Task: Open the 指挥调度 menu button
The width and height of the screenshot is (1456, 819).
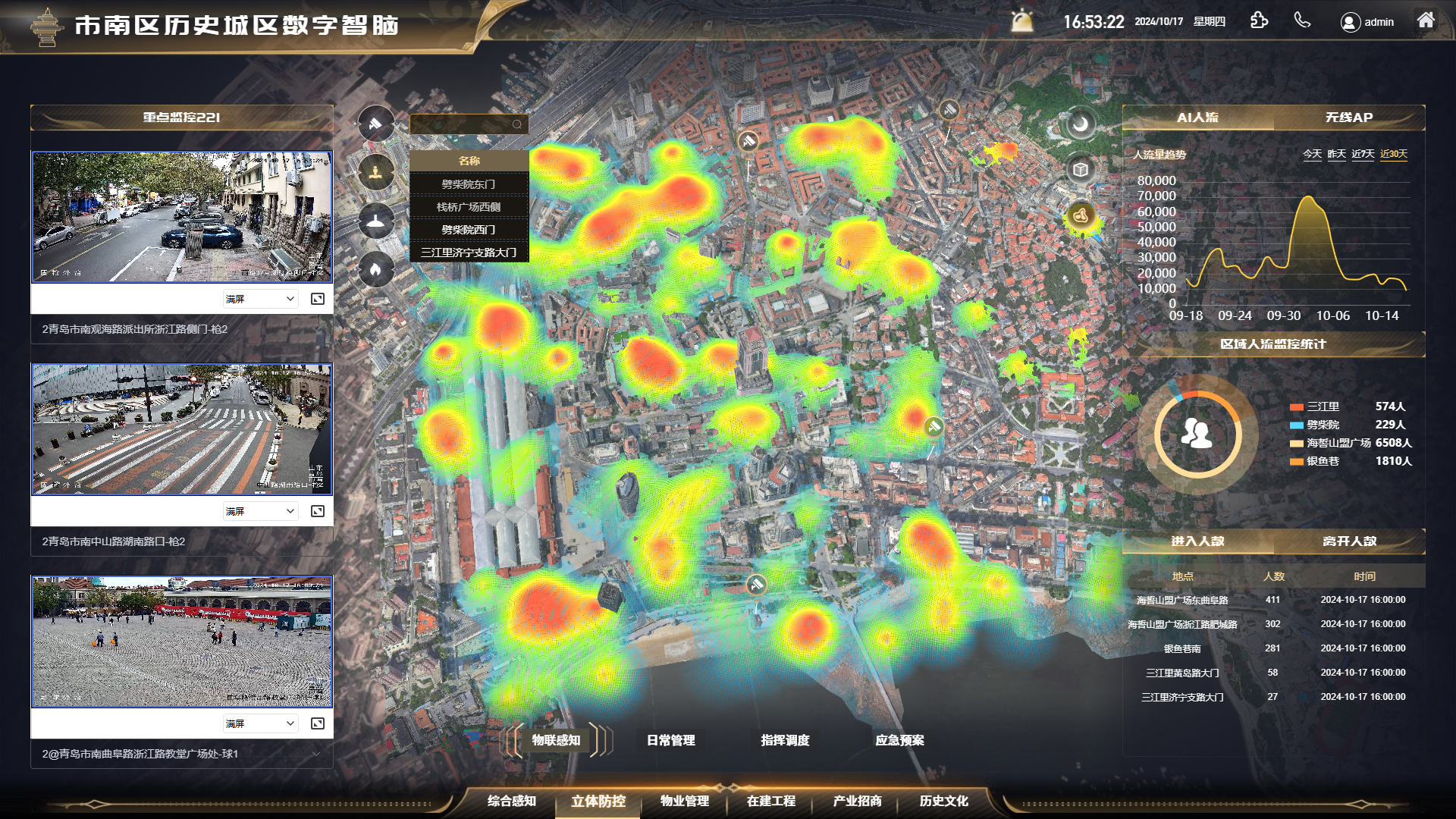Action: point(785,740)
